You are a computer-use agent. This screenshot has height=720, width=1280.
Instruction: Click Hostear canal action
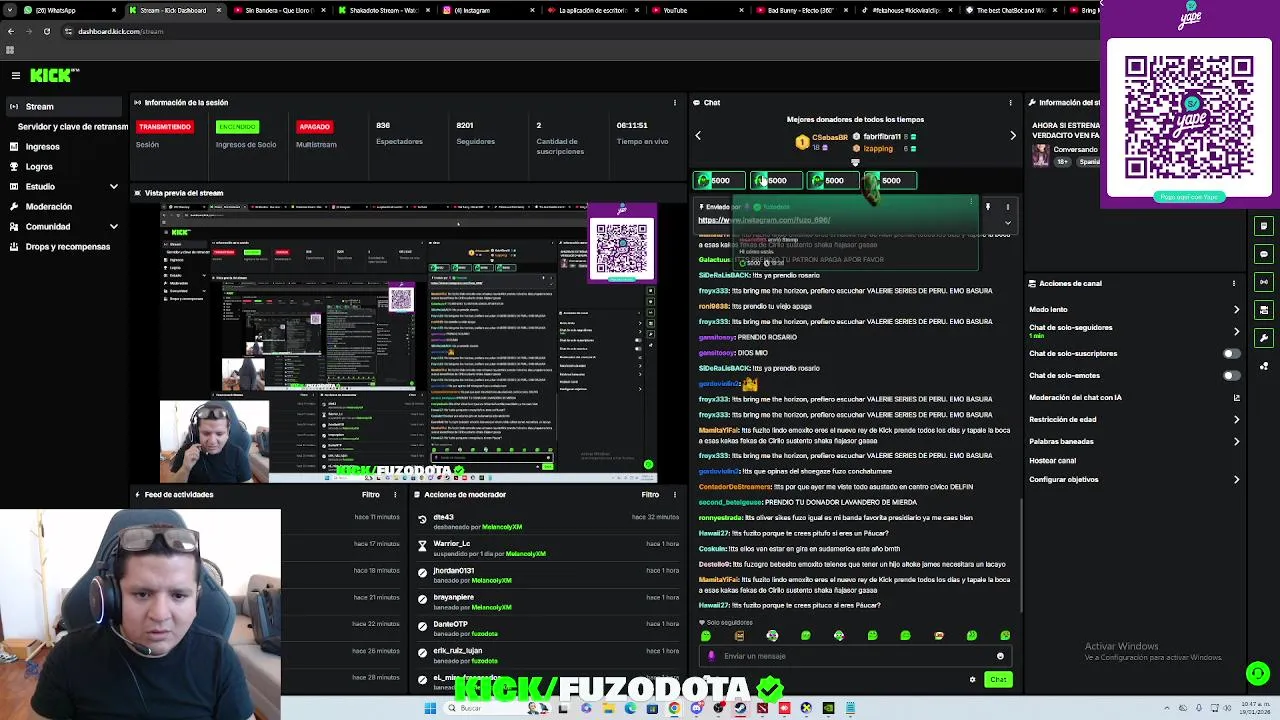pyautogui.click(x=1052, y=461)
